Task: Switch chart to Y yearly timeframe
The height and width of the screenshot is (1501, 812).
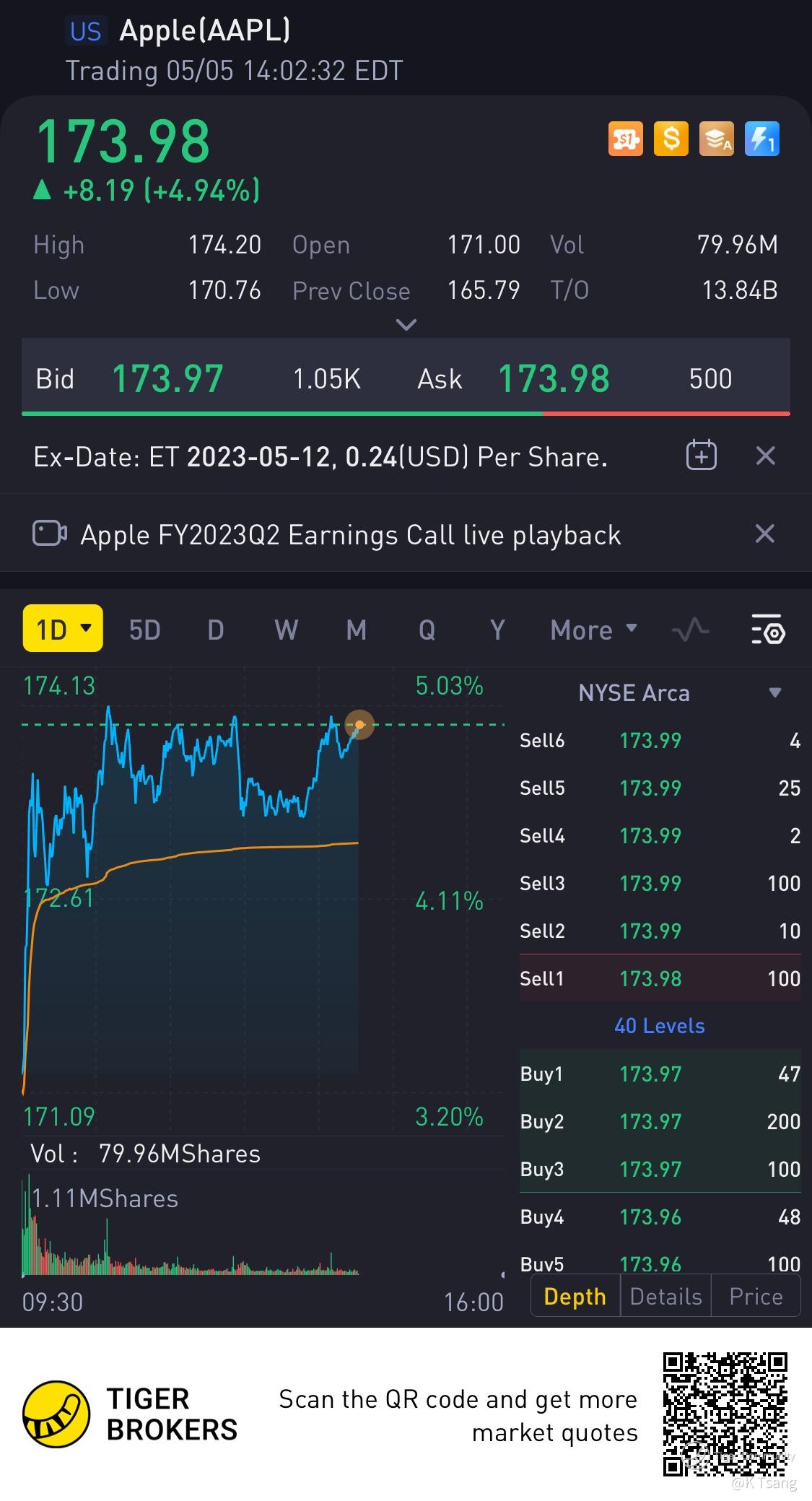Action: click(x=497, y=630)
